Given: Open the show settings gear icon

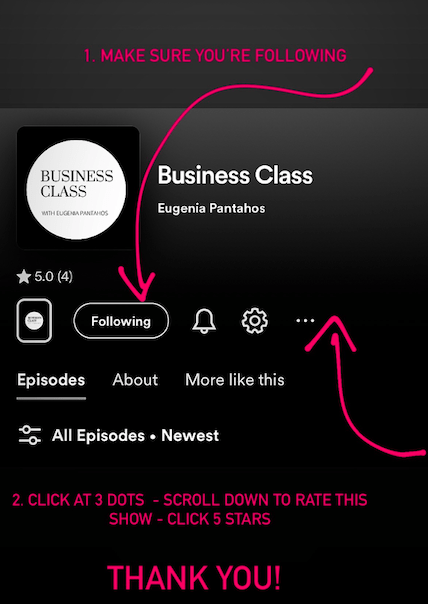Looking at the screenshot, I should coord(254,320).
